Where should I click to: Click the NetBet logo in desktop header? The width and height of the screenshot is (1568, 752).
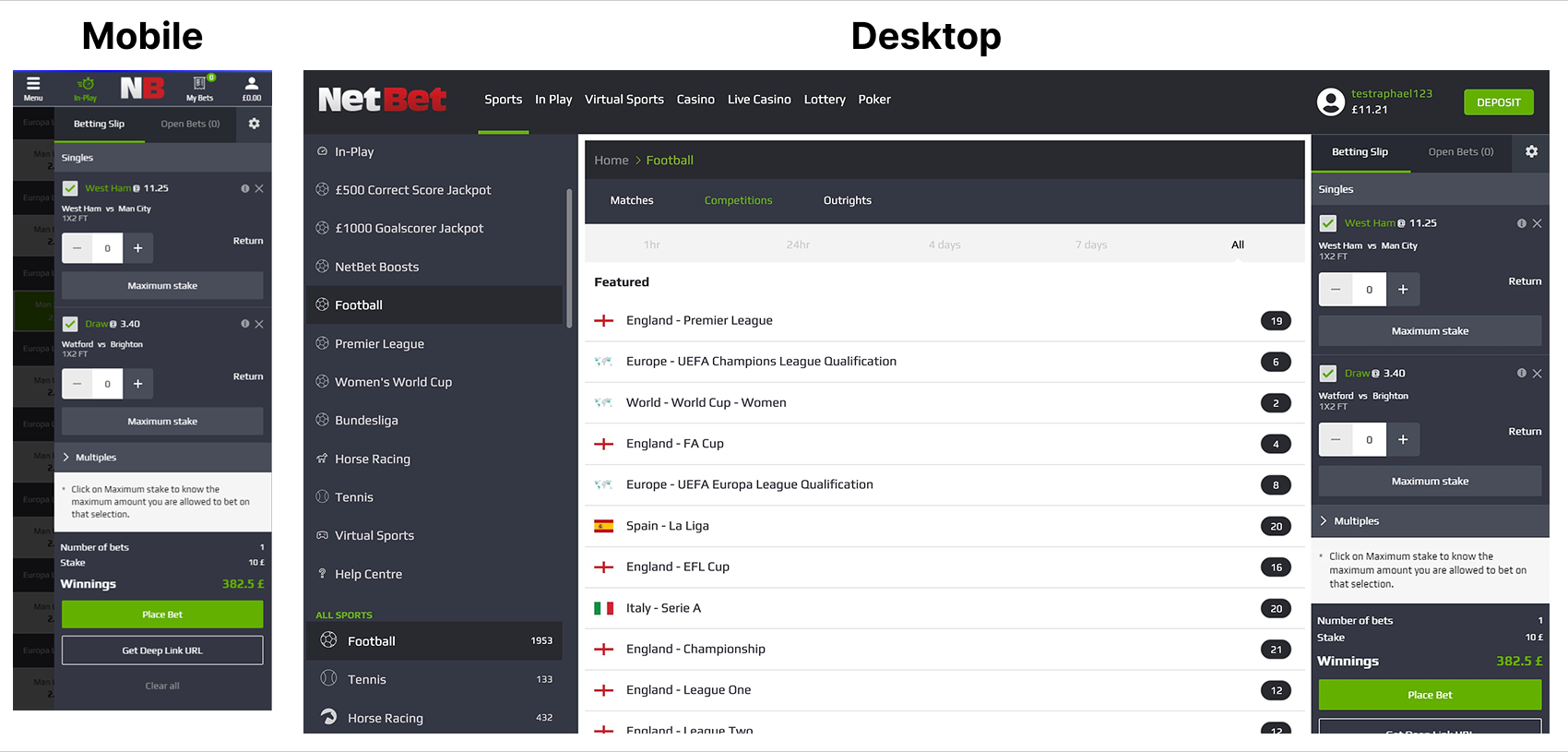(382, 100)
